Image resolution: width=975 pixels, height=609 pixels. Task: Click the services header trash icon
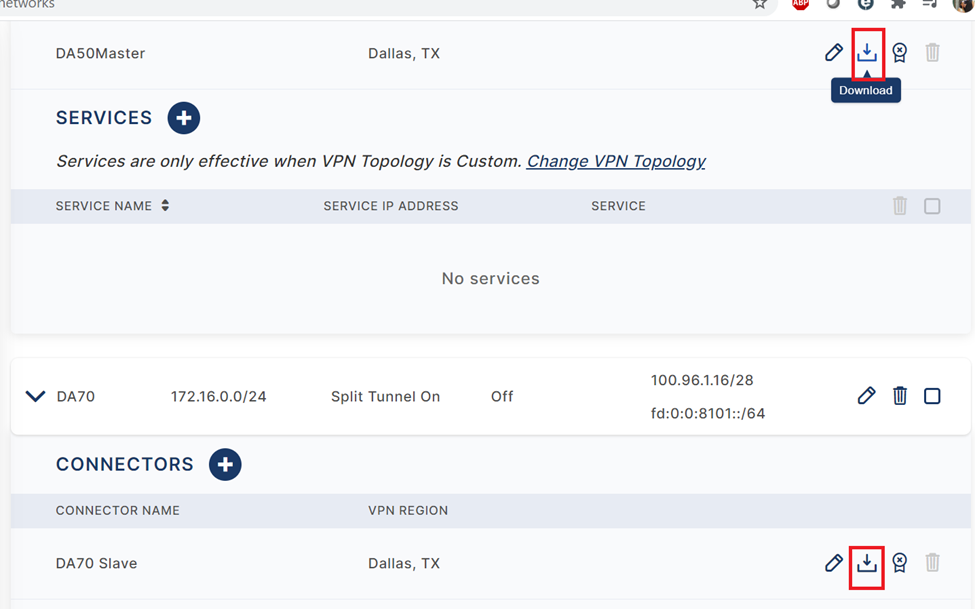click(x=900, y=206)
